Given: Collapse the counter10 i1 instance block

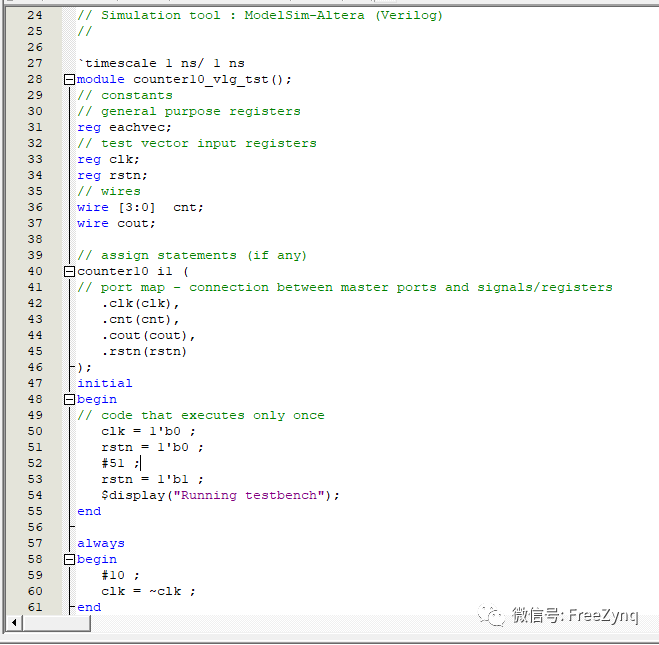Looking at the screenshot, I should pyautogui.click(x=69, y=271).
